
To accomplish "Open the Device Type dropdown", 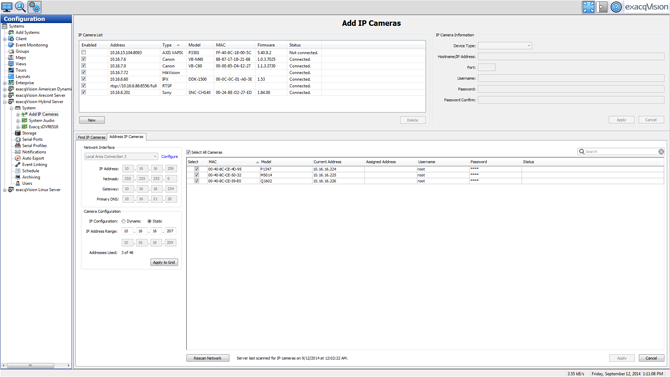I will click(505, 46).
